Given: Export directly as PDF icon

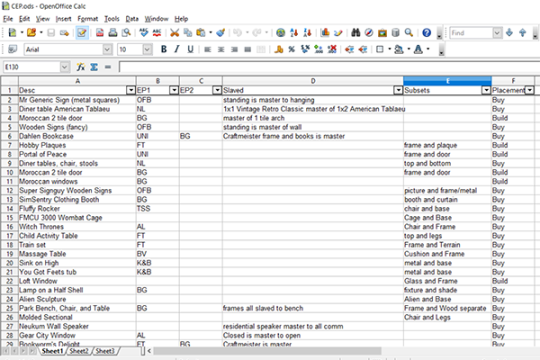Looking at the screenshot, I should pyautogui.click(x=100, y=33).
